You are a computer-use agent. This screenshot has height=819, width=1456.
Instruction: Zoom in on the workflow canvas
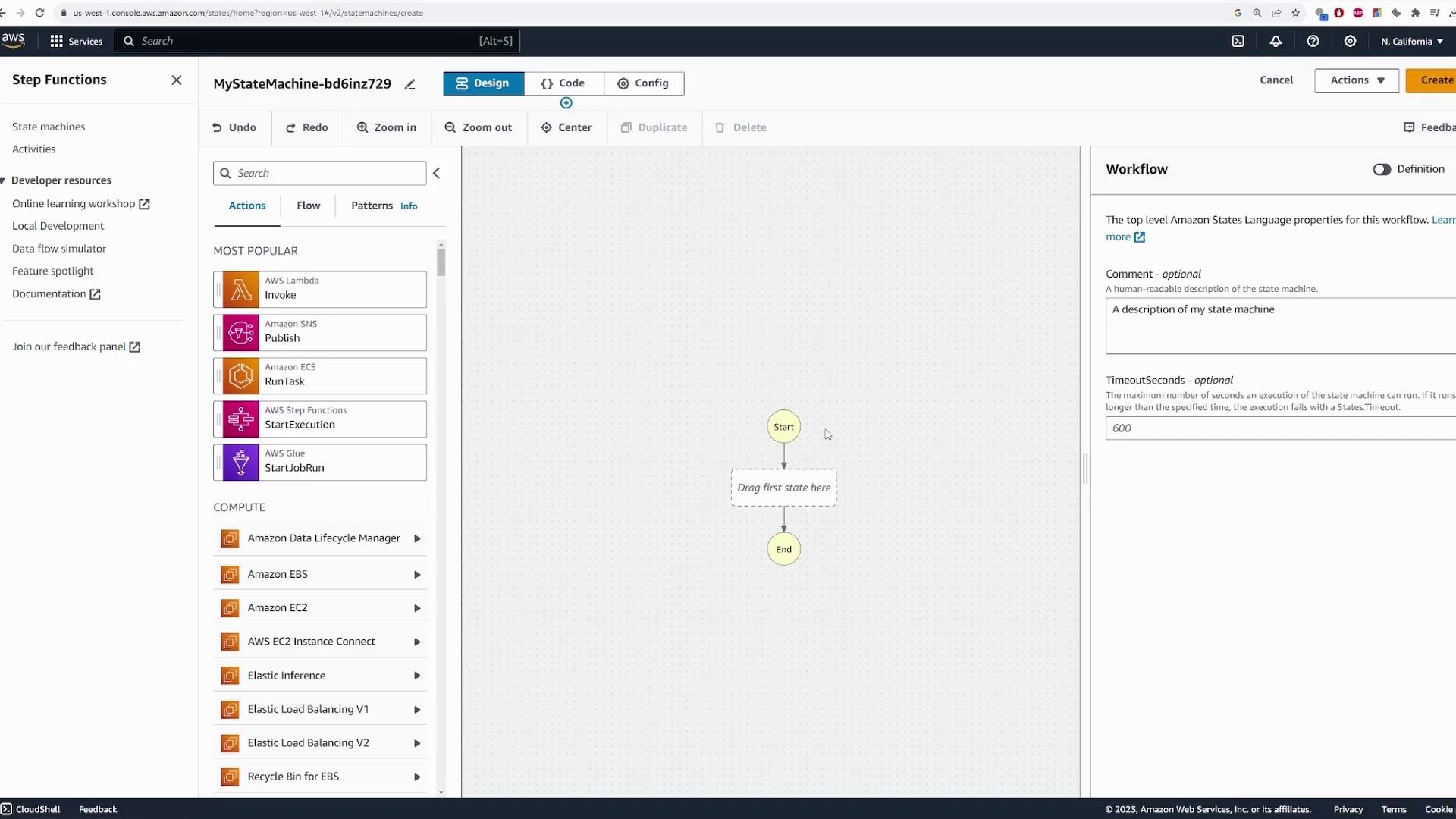[x=387, y=127]
